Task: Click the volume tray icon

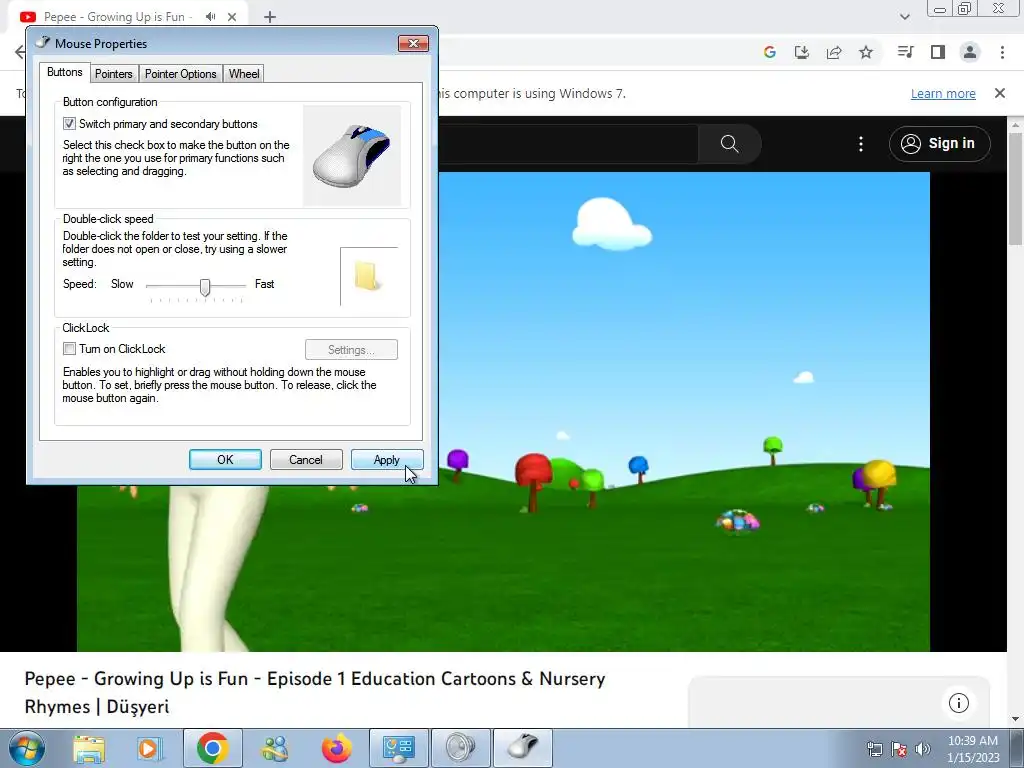Action: tap(922, 749)
